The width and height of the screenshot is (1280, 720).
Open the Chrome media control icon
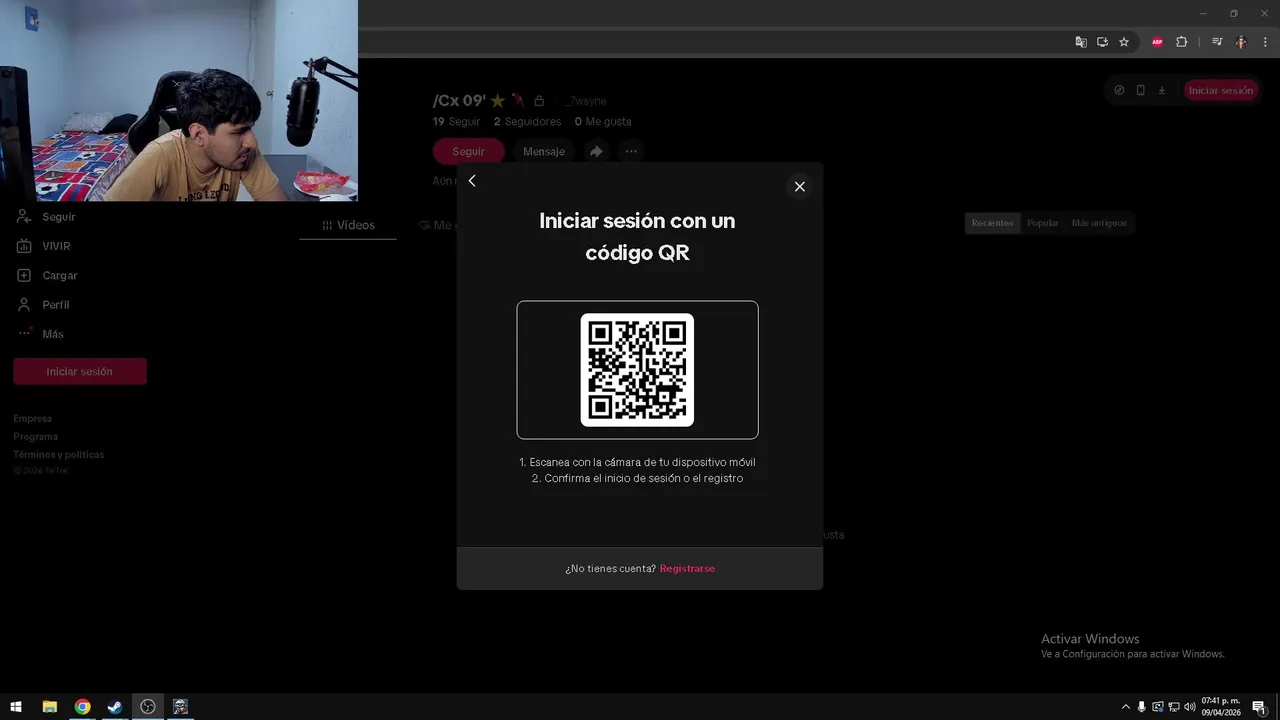pyautogui.click(x=1217, y=42)
